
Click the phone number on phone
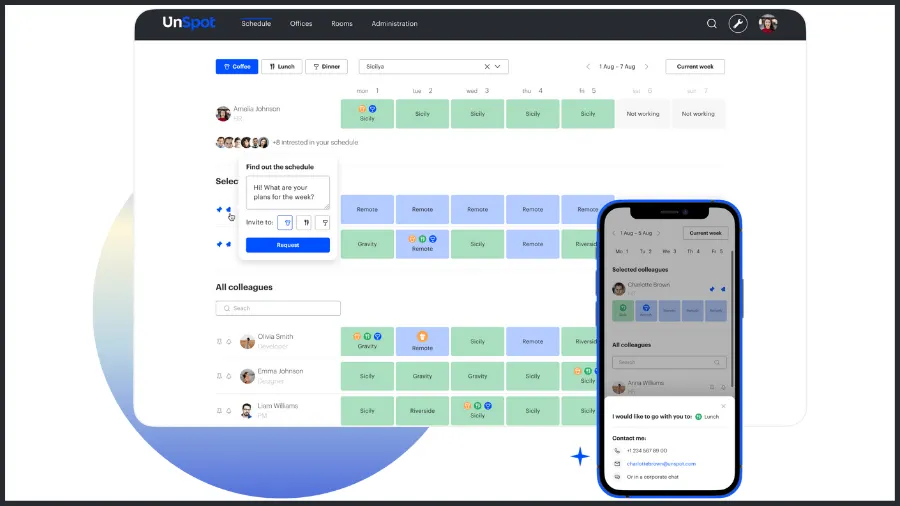(x=647, y=451)
